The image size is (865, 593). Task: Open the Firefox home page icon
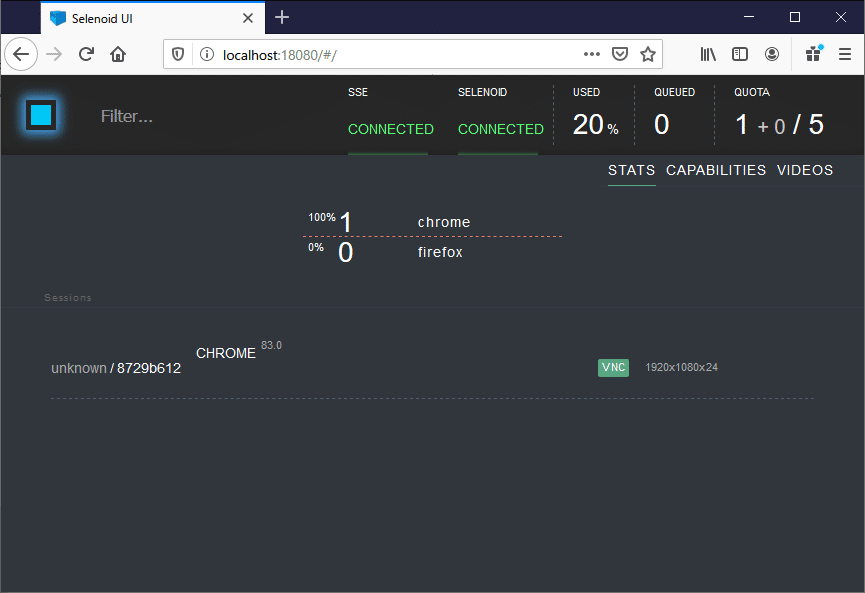pos(118,54)
